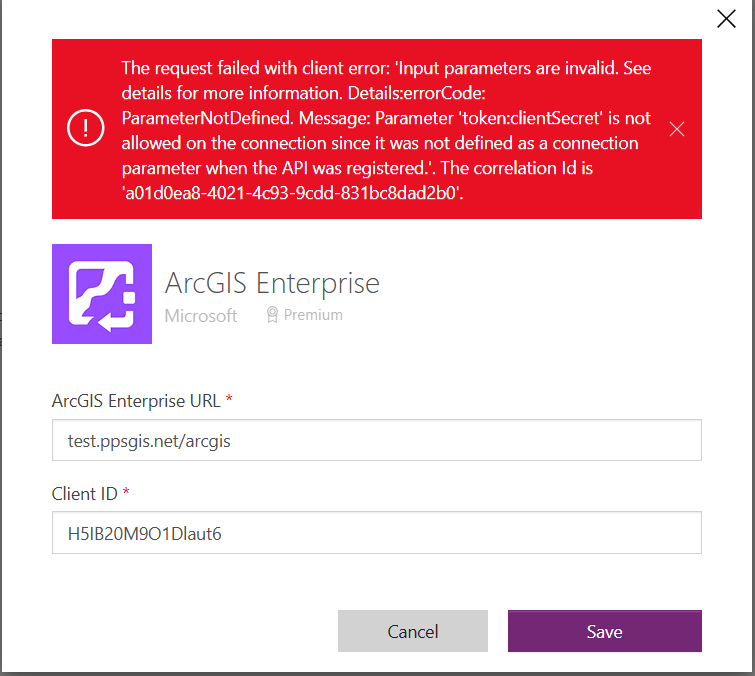Click the ArcGIS Enterprise URL field label
755x676 pixels.
(x=136, y=401)
